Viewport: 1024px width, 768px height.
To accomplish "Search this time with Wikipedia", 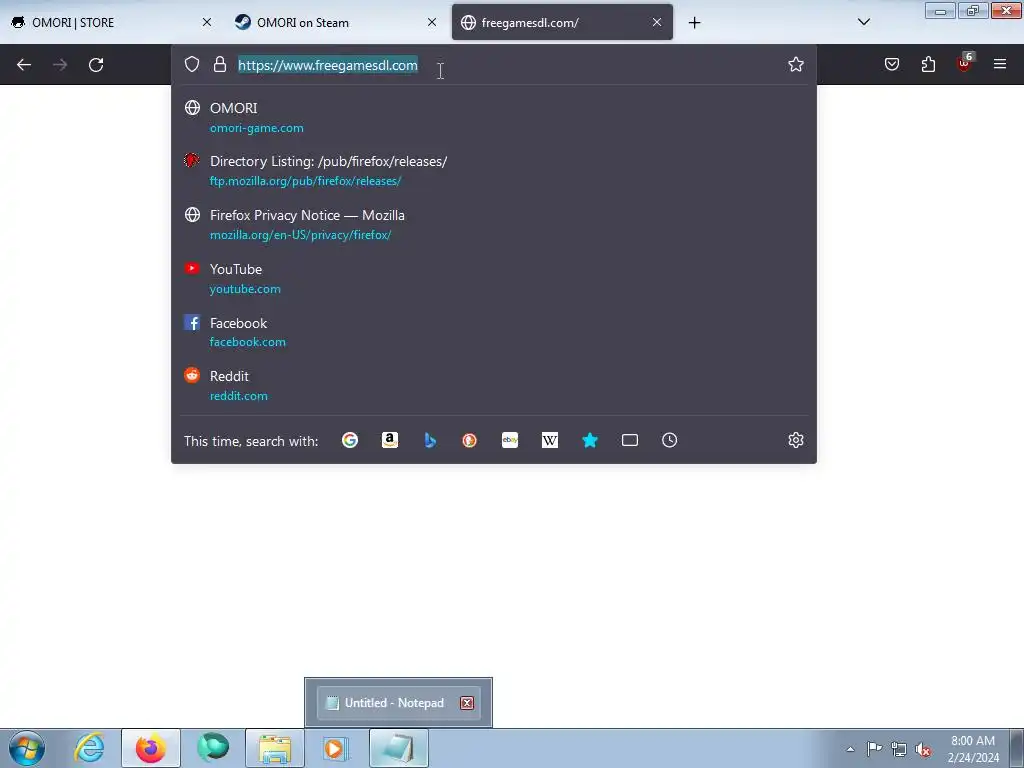I will [550, 440].
